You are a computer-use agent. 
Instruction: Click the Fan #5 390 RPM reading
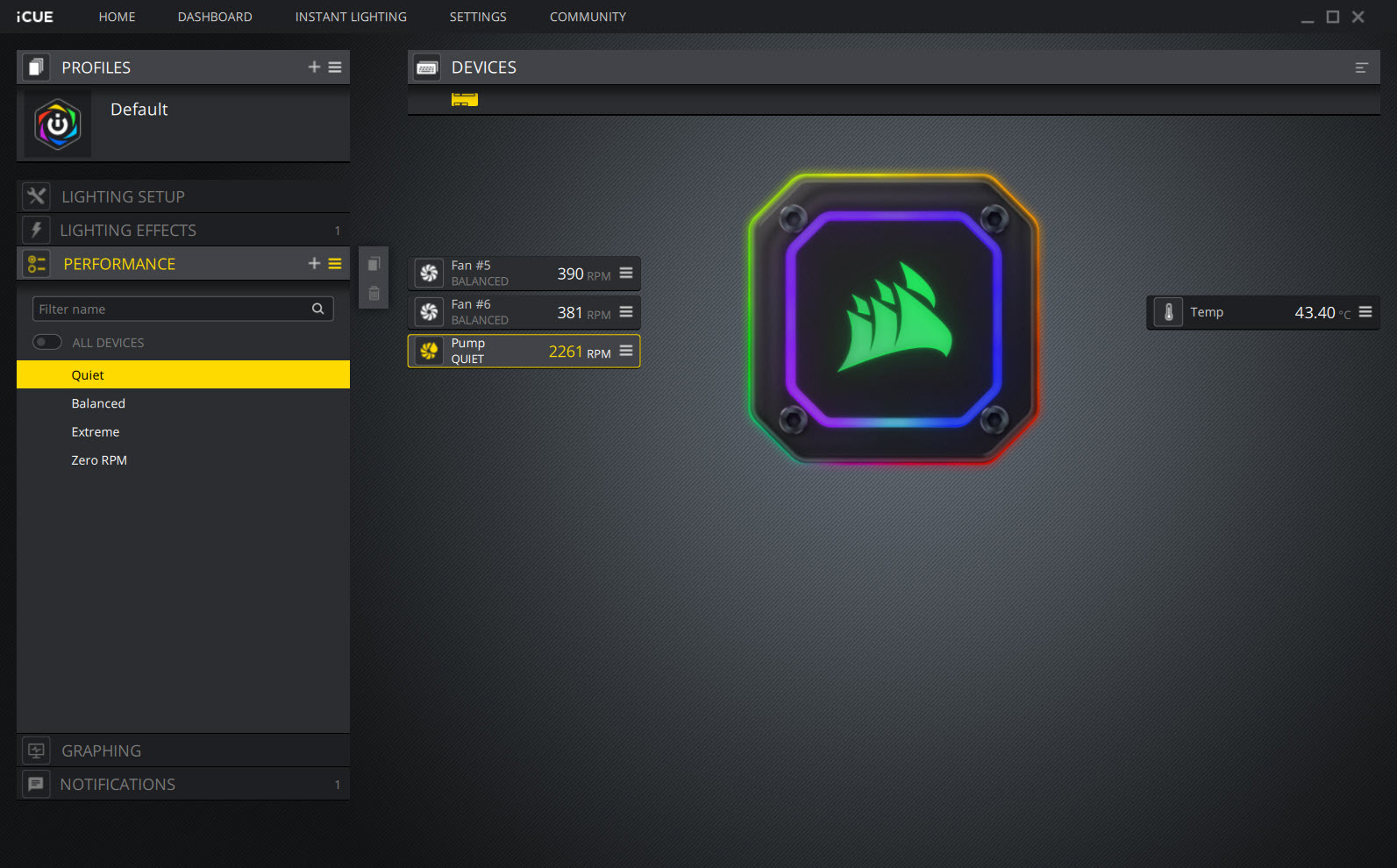pos(584,274)
